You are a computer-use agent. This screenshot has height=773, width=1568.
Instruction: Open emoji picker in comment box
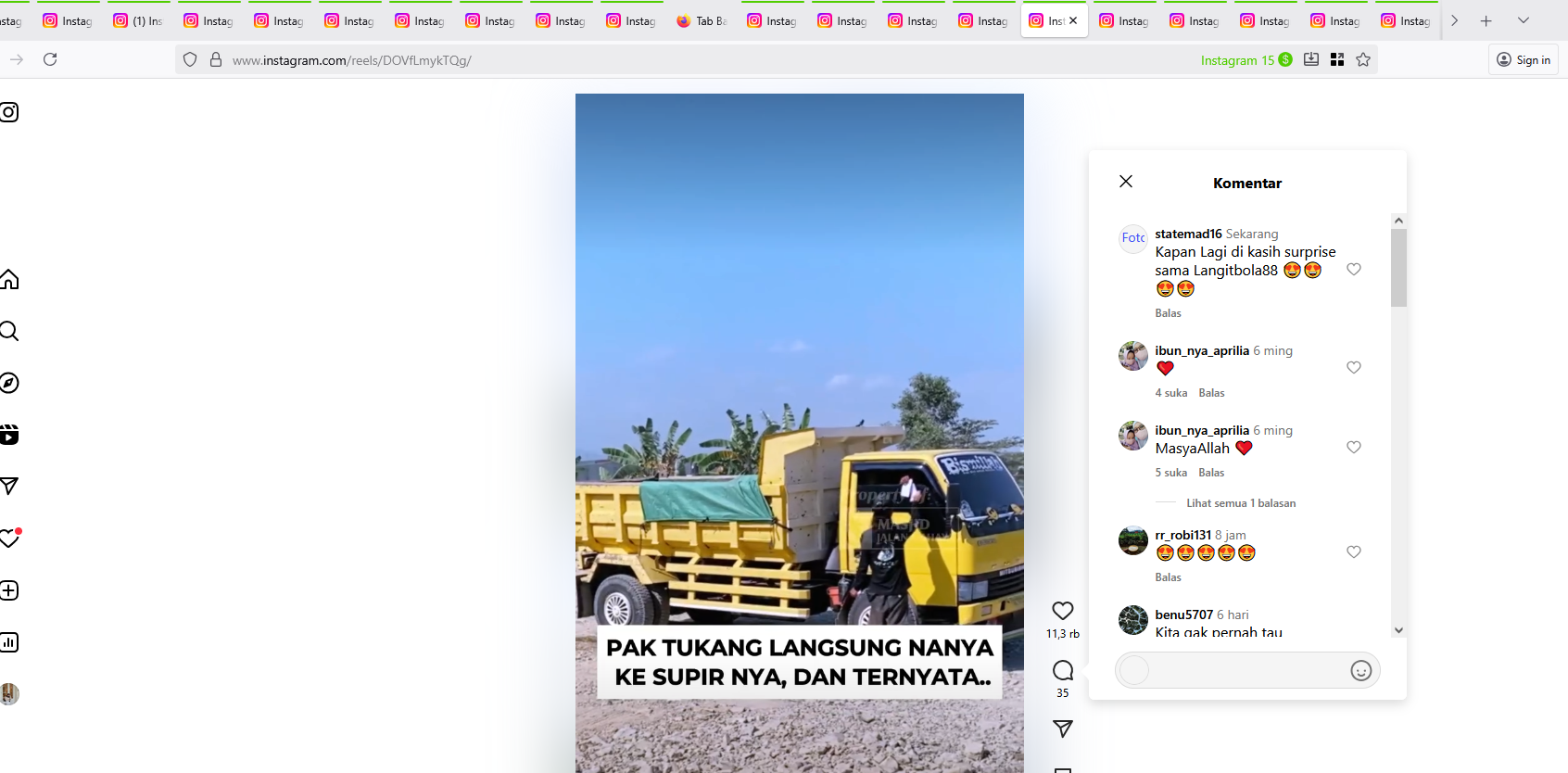(x=1360, y=671)
